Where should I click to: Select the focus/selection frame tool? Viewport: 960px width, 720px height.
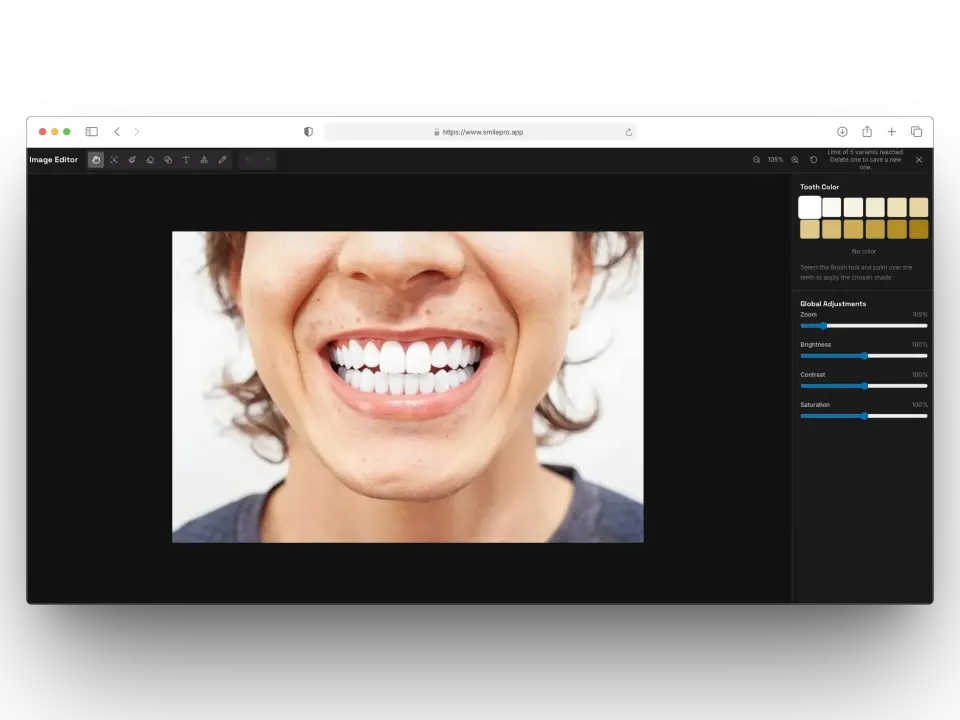click(114, 160)
